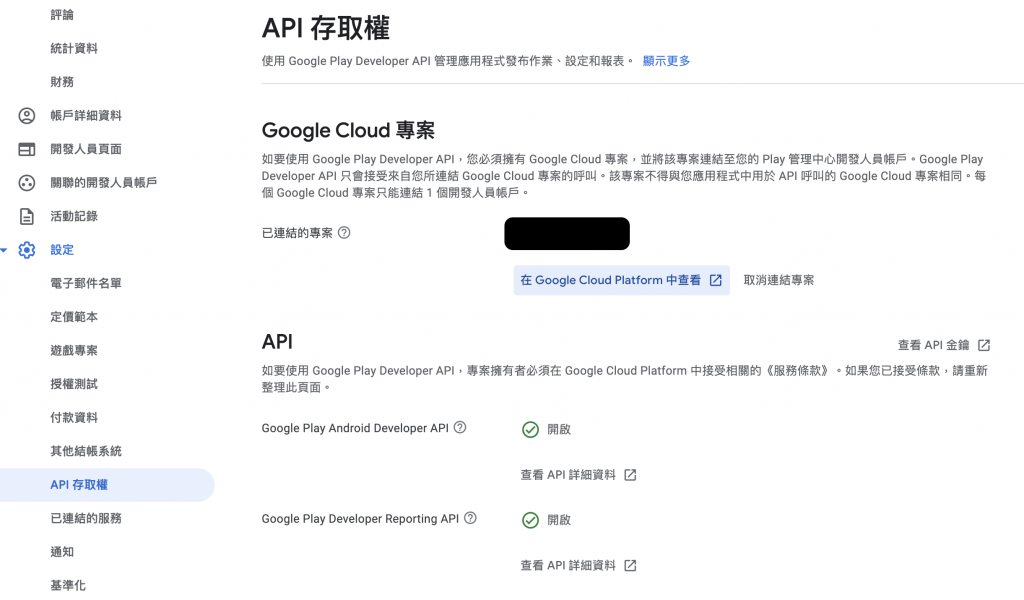This screenshot has height=600, width=1024.
Task: Click help icon beside Google Play Developer Reporting API
Action: 470,518
